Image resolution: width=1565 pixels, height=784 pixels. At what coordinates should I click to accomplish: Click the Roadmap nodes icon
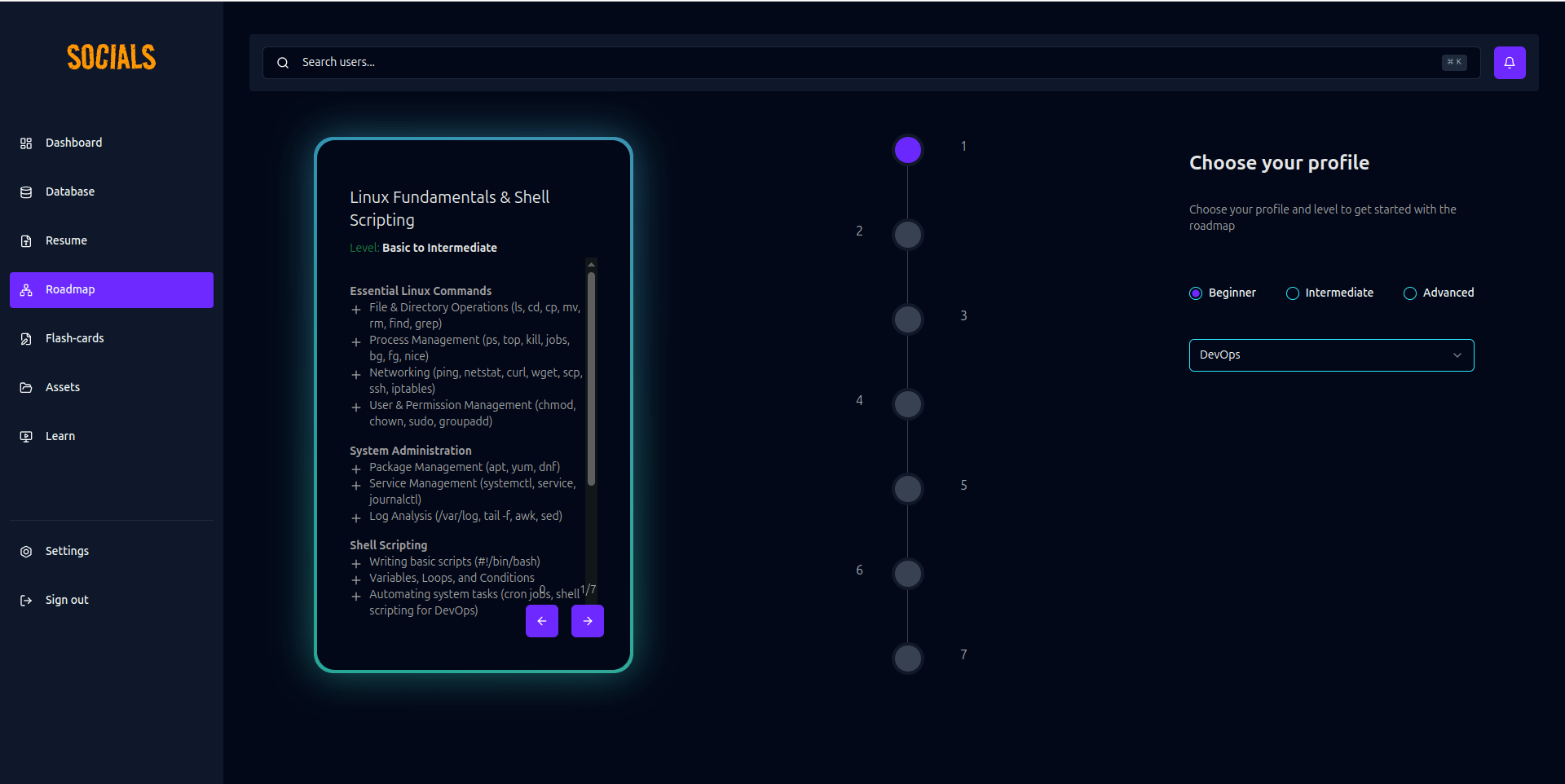[x=26, y=290]
